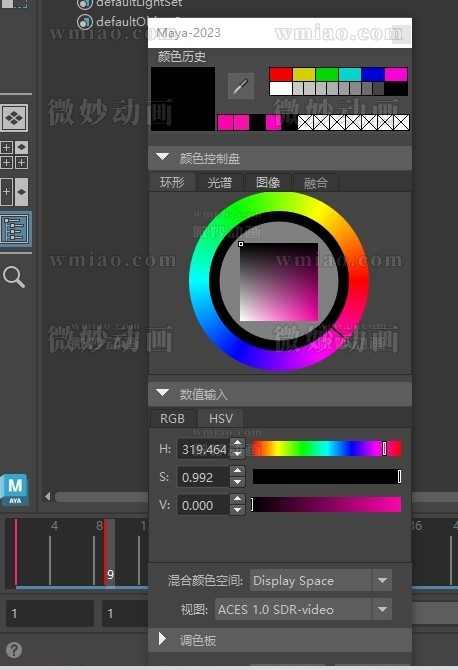
Task: Switch to the 图像 tab
Action: pos(268,182)
